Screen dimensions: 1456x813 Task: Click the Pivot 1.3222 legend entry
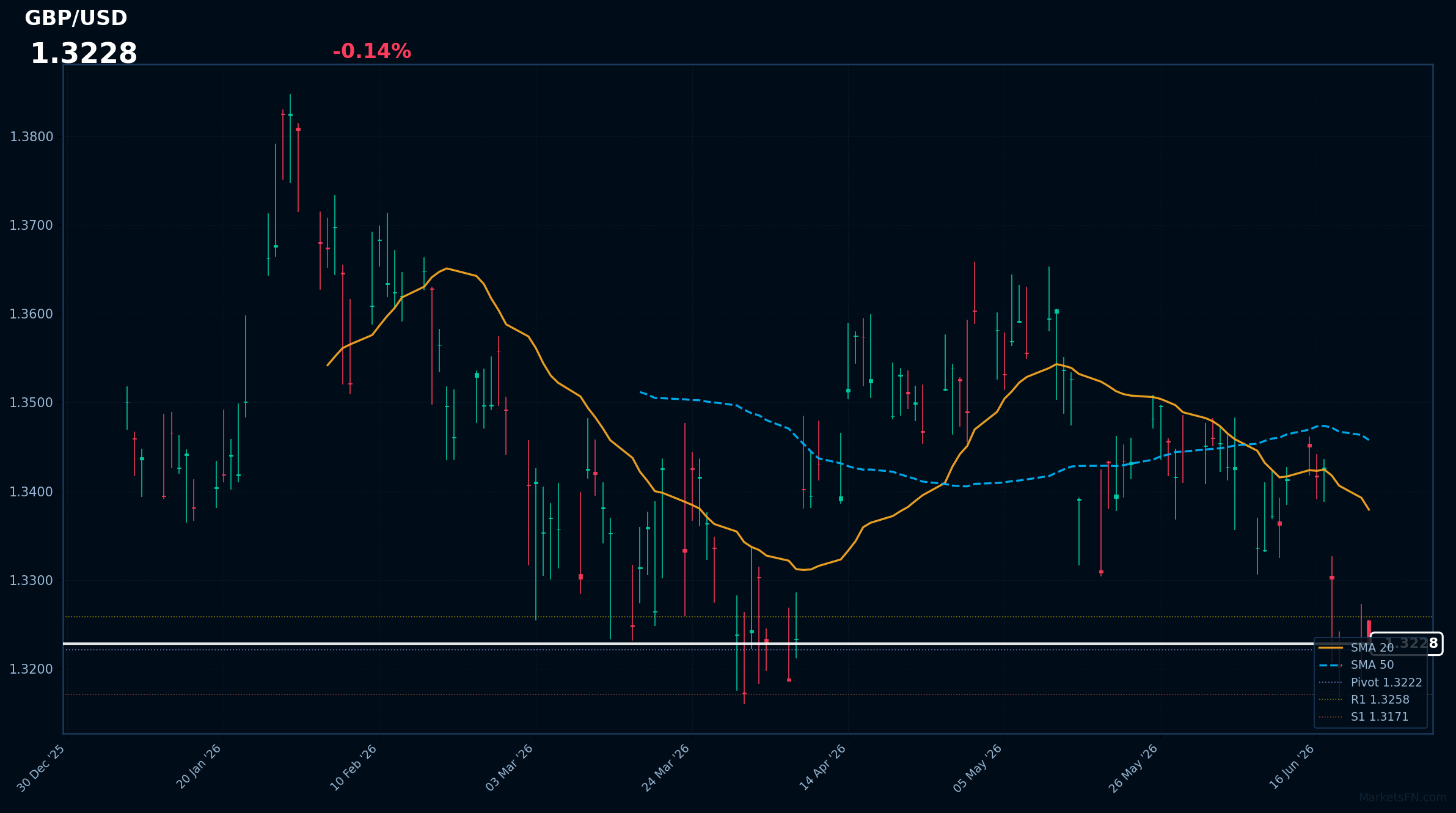pos(1370,682)
